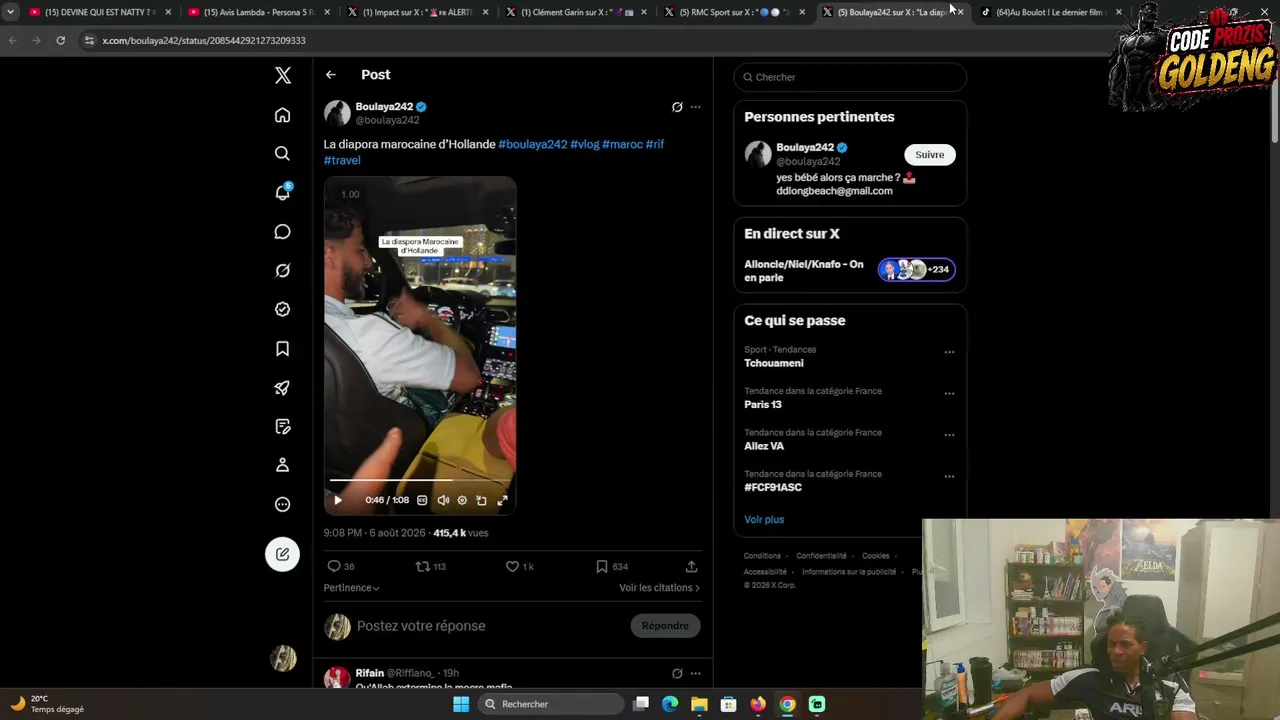Switch to DEVINE QUI EST NATTY tab

tap(100, 12)
